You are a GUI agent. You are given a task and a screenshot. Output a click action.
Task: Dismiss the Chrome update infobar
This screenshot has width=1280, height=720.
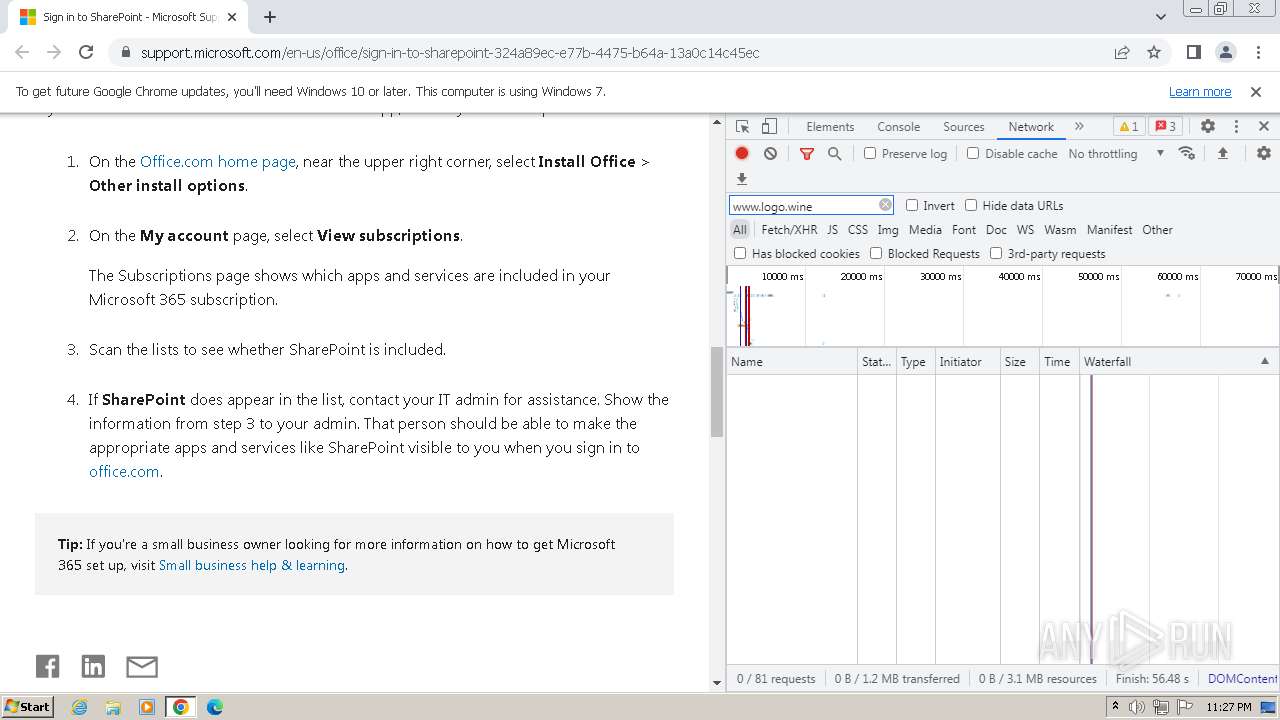tap(1256, 91)
